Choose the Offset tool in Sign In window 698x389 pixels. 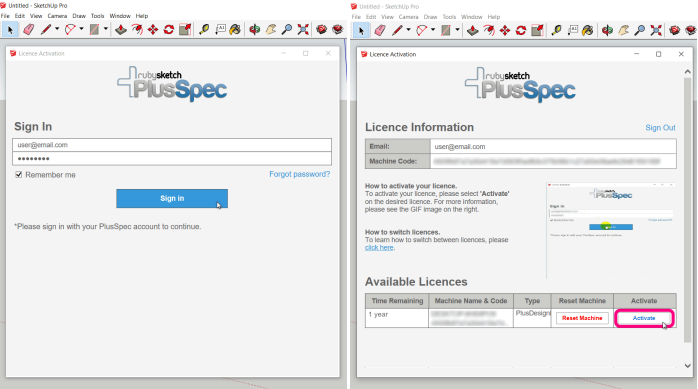[137, 30]
